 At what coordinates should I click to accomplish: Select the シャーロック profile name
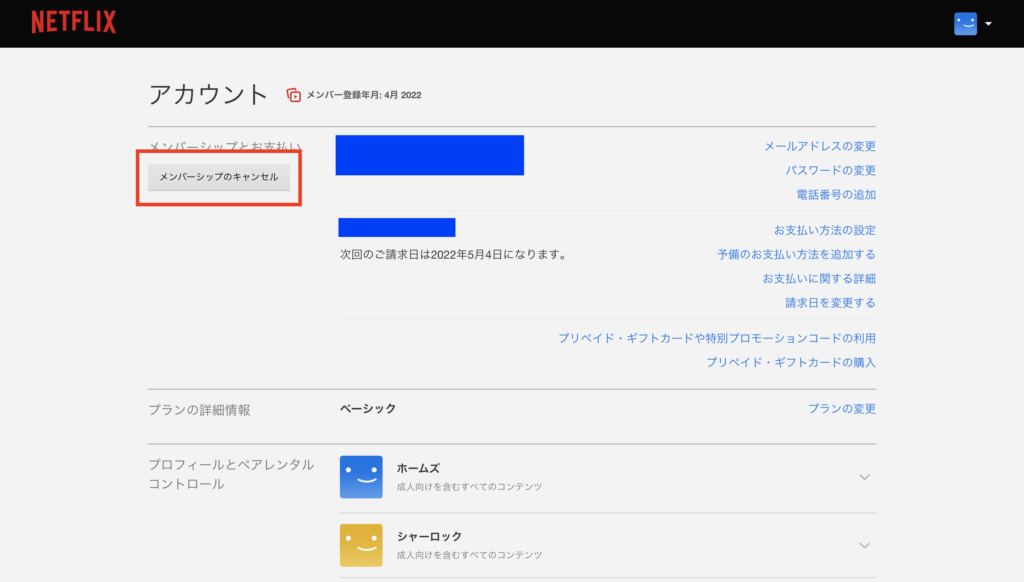(429, 536)
